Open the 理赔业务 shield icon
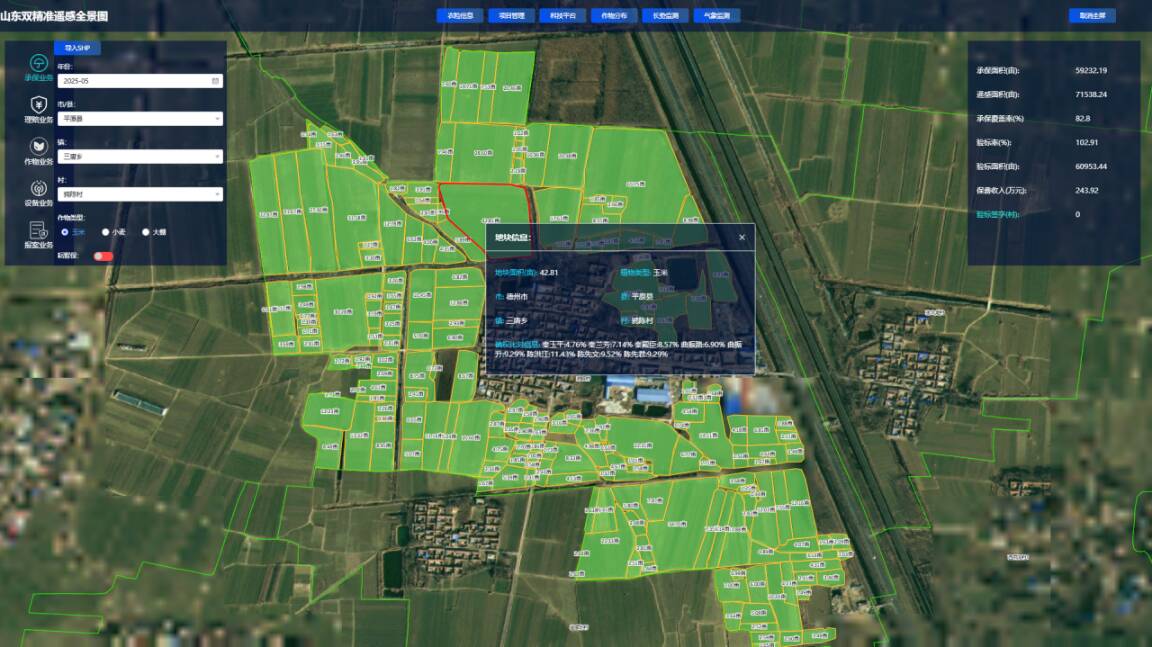This screenshot has height=647, width=1152. click(38, 105)
